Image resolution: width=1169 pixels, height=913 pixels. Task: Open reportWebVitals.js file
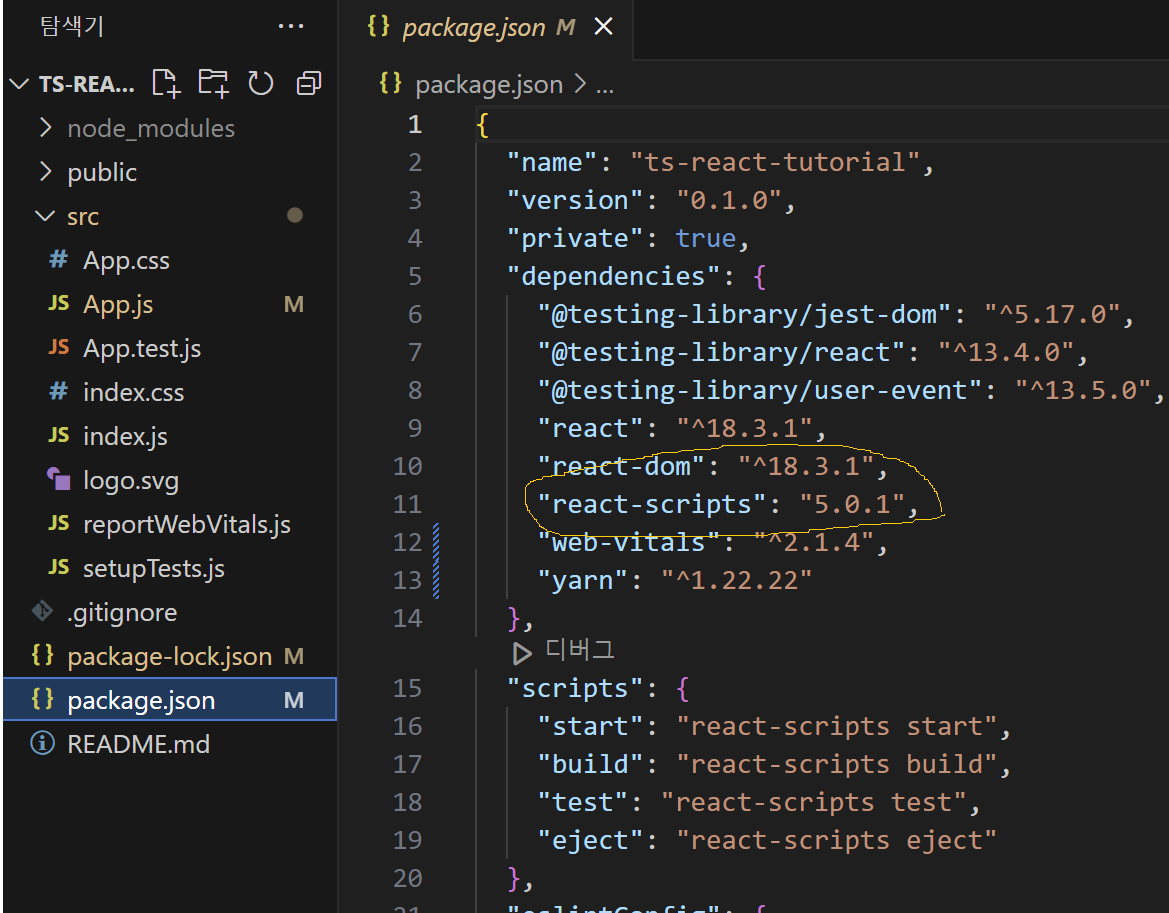coord(168,524)
